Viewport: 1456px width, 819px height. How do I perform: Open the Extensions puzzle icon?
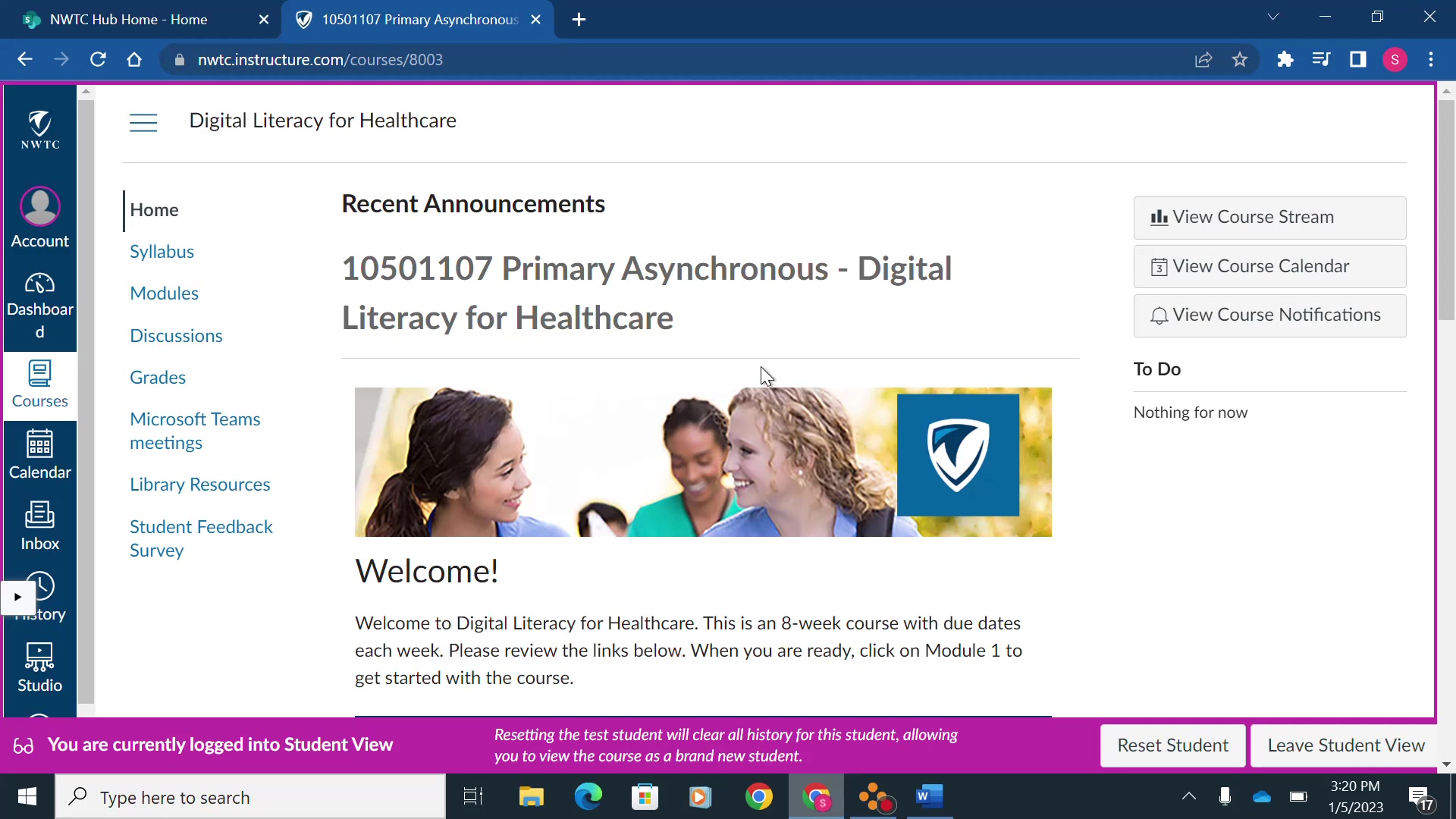click(x=1285, y=59)
